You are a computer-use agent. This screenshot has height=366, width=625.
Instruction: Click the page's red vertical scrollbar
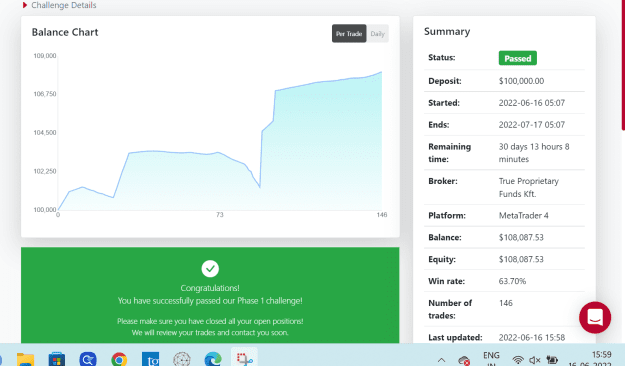[623, 65]
